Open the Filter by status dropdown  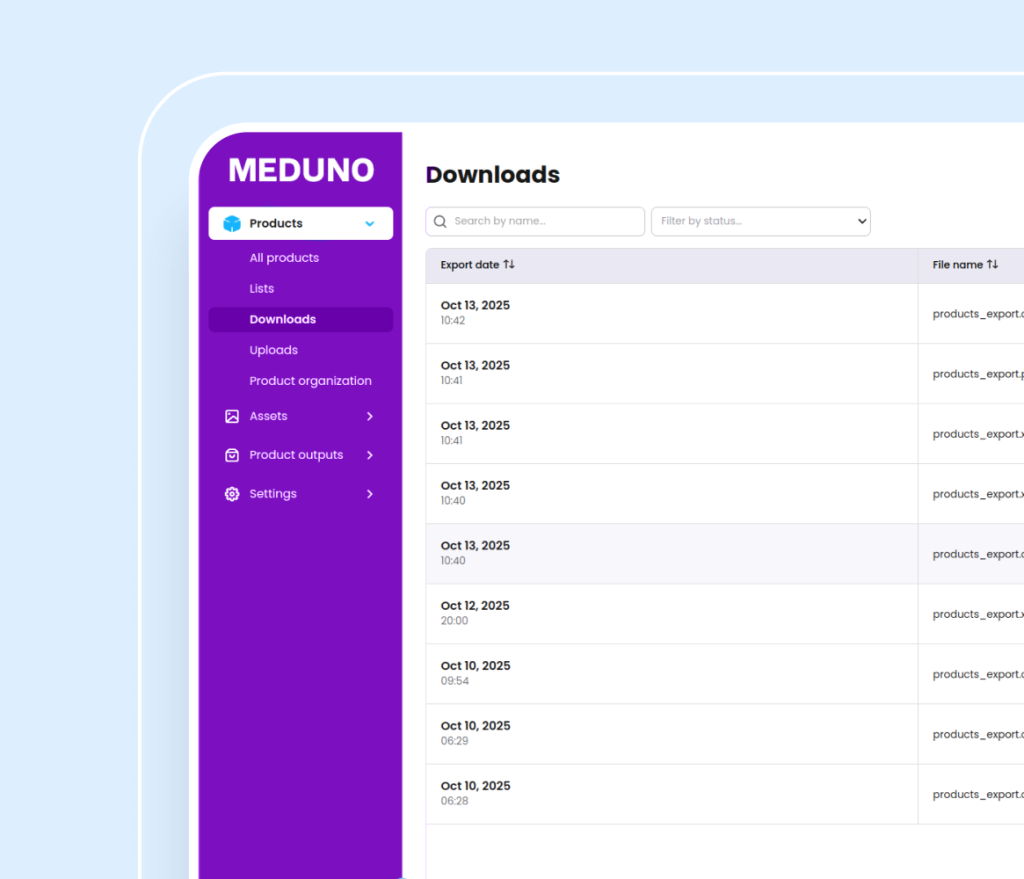[760, 221]
